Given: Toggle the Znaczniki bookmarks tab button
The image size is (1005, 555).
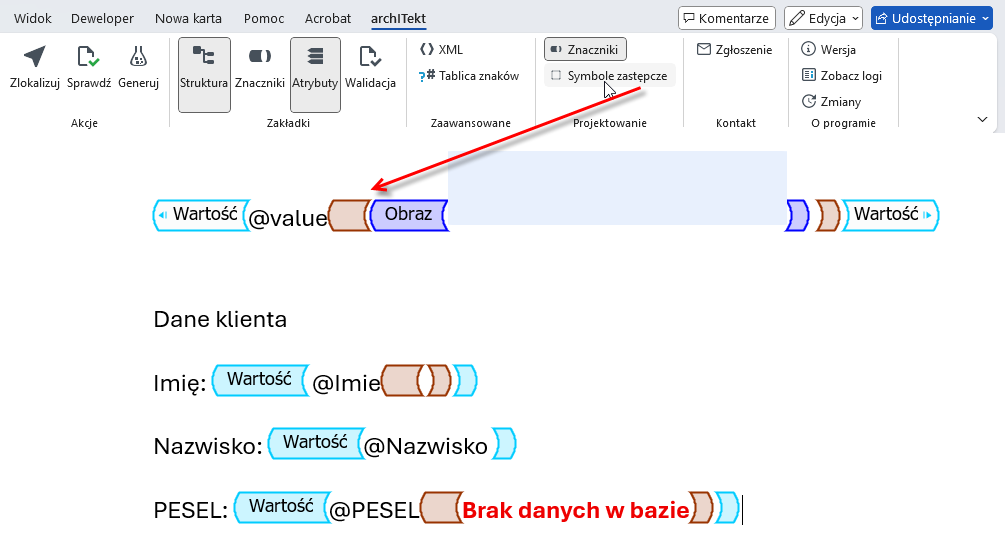Looking at the screenshot, I should click(x=260, y=67).
